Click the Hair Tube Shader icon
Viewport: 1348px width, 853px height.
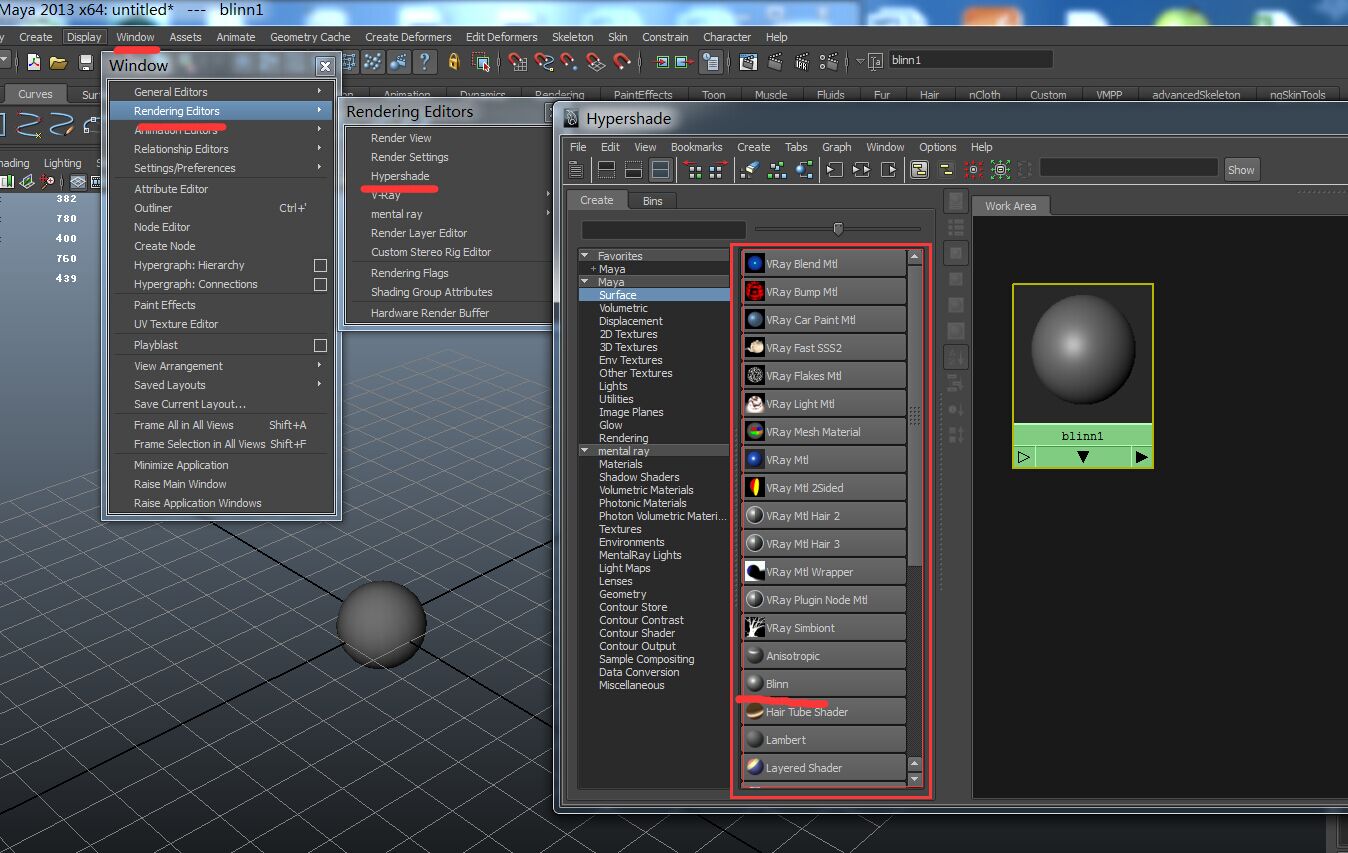tap(755, 712)
